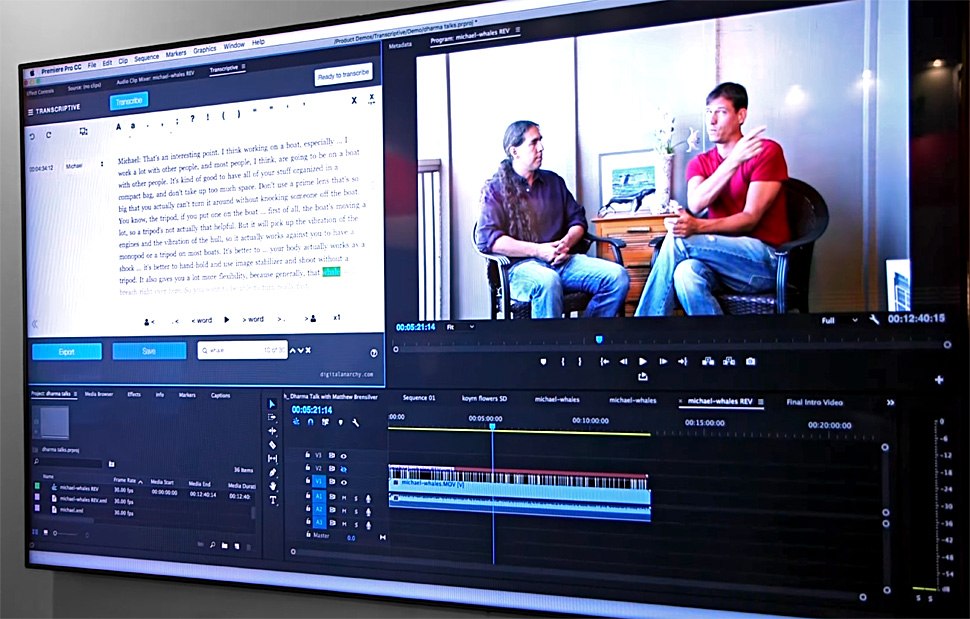Open the Markers menu
970x619 pixels.
[176, 54]
